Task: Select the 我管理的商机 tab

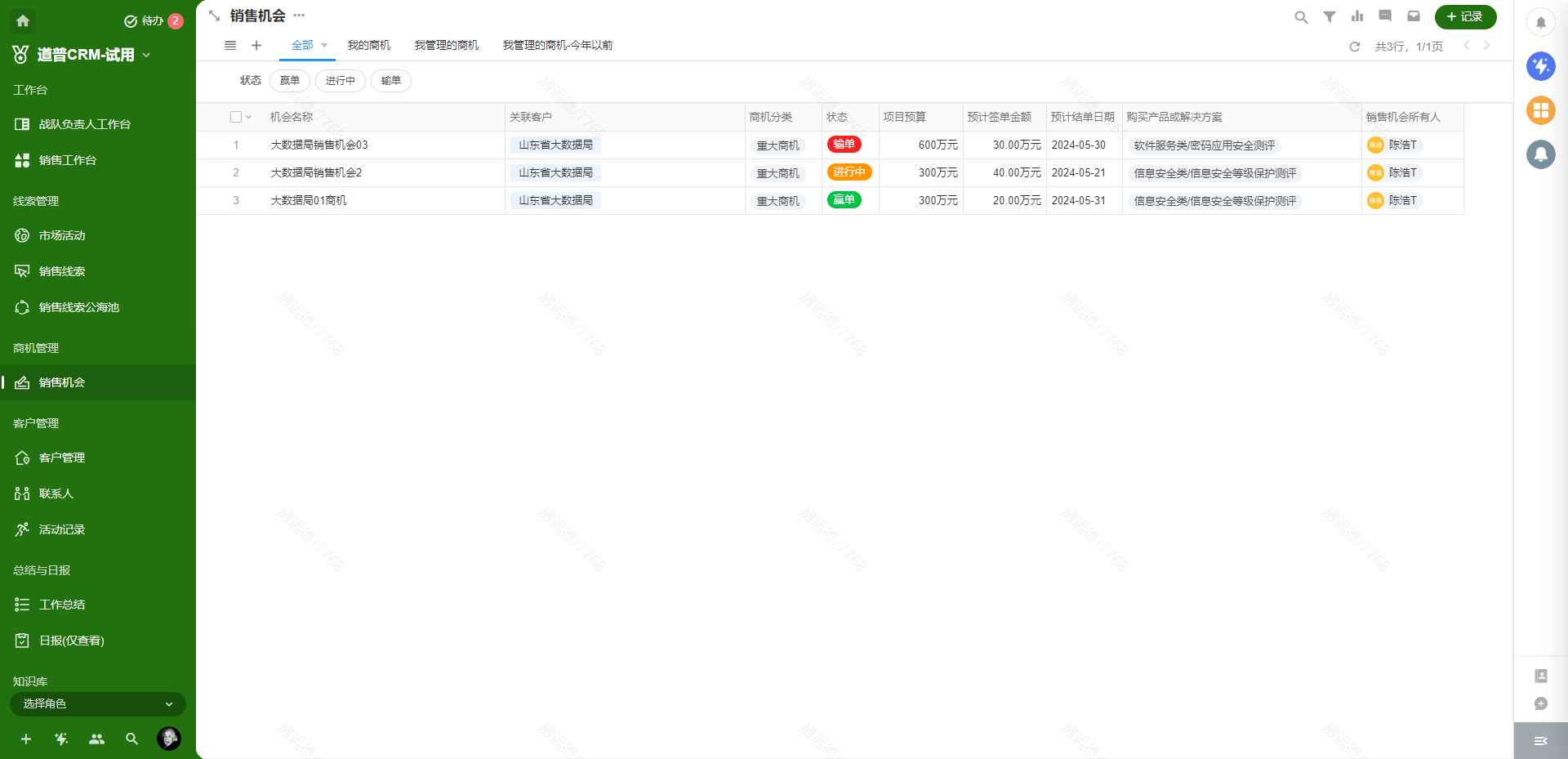Action: 446,46
